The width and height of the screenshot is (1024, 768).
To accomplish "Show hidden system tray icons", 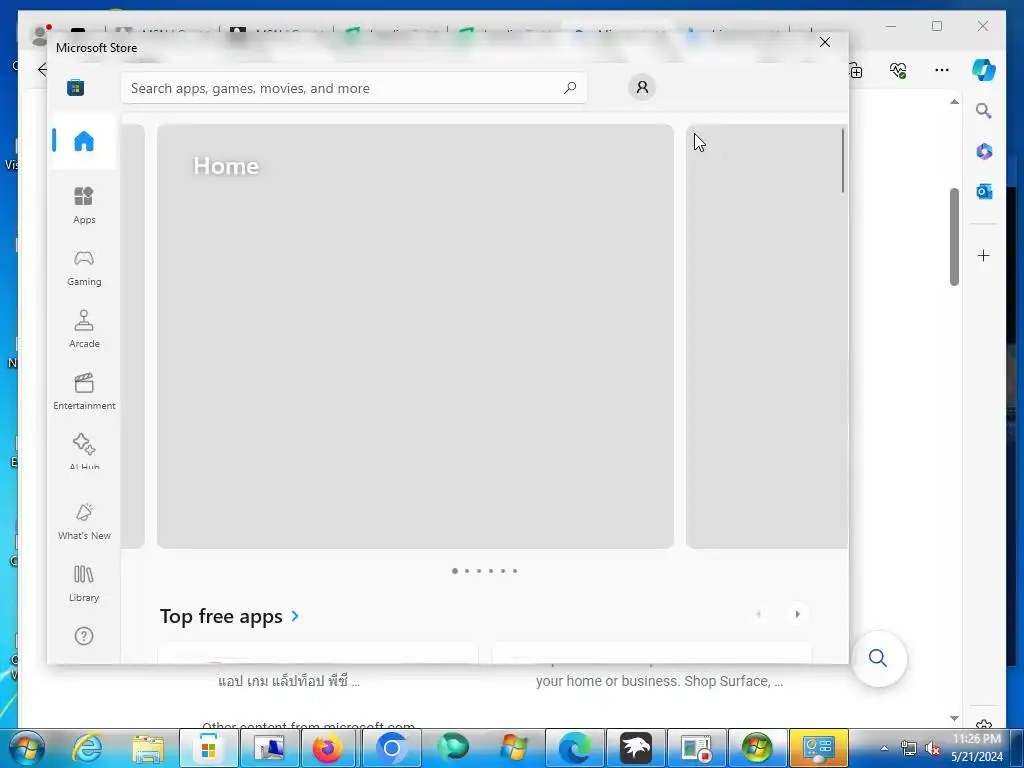I will [x=884, y=748].
